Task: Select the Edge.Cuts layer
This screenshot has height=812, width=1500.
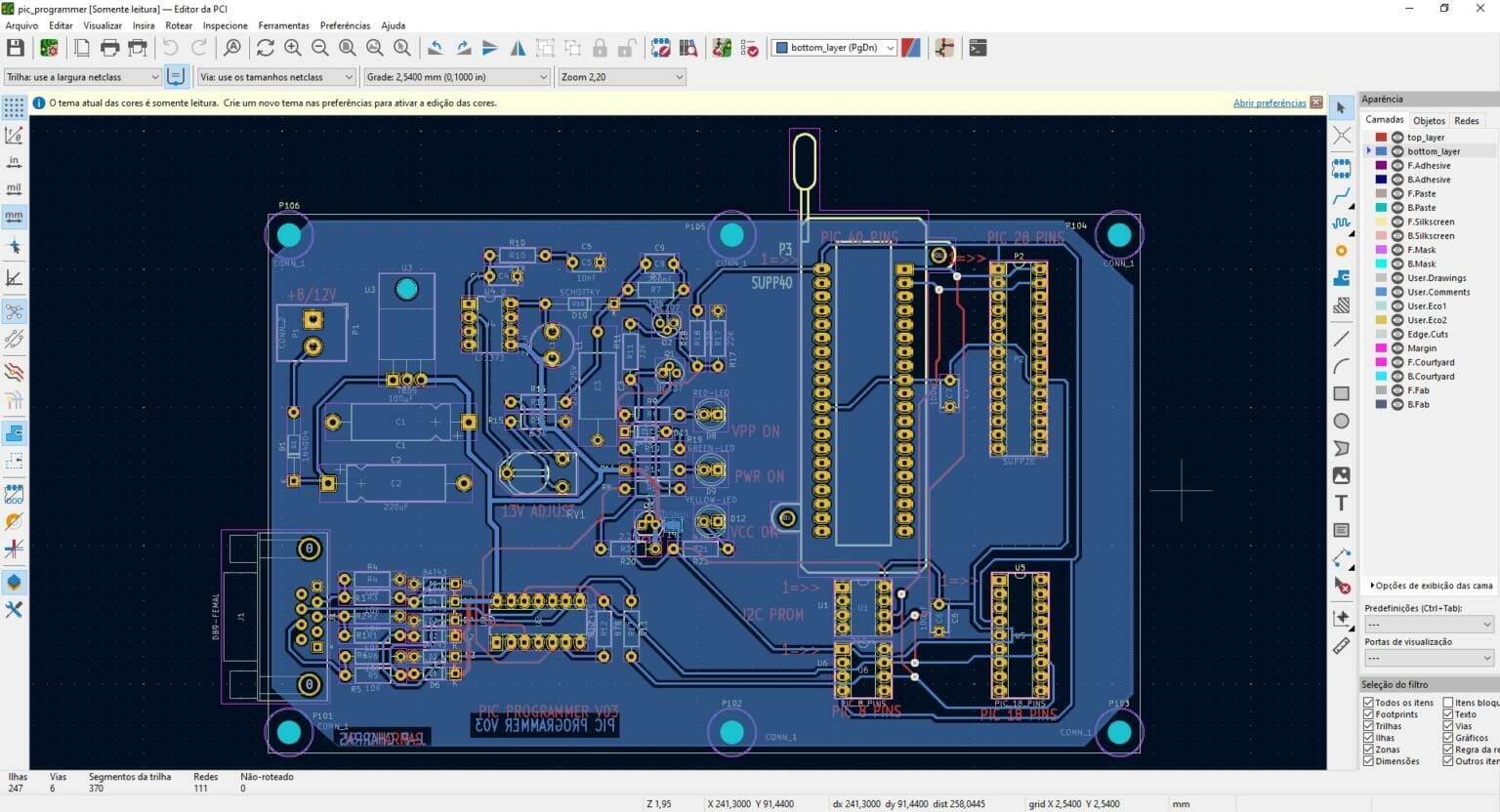Action: click(x=1427, y=334)
